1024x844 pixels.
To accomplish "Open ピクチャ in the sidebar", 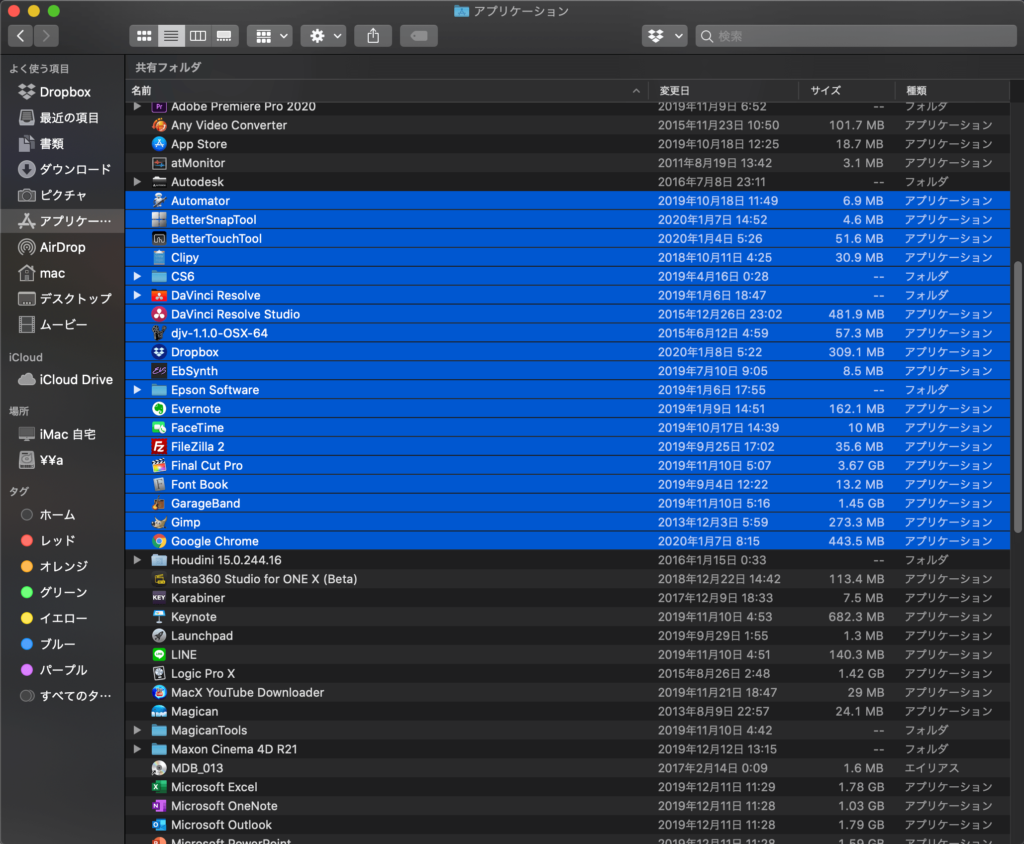I will pyautogui.click(x=63, y=195).
